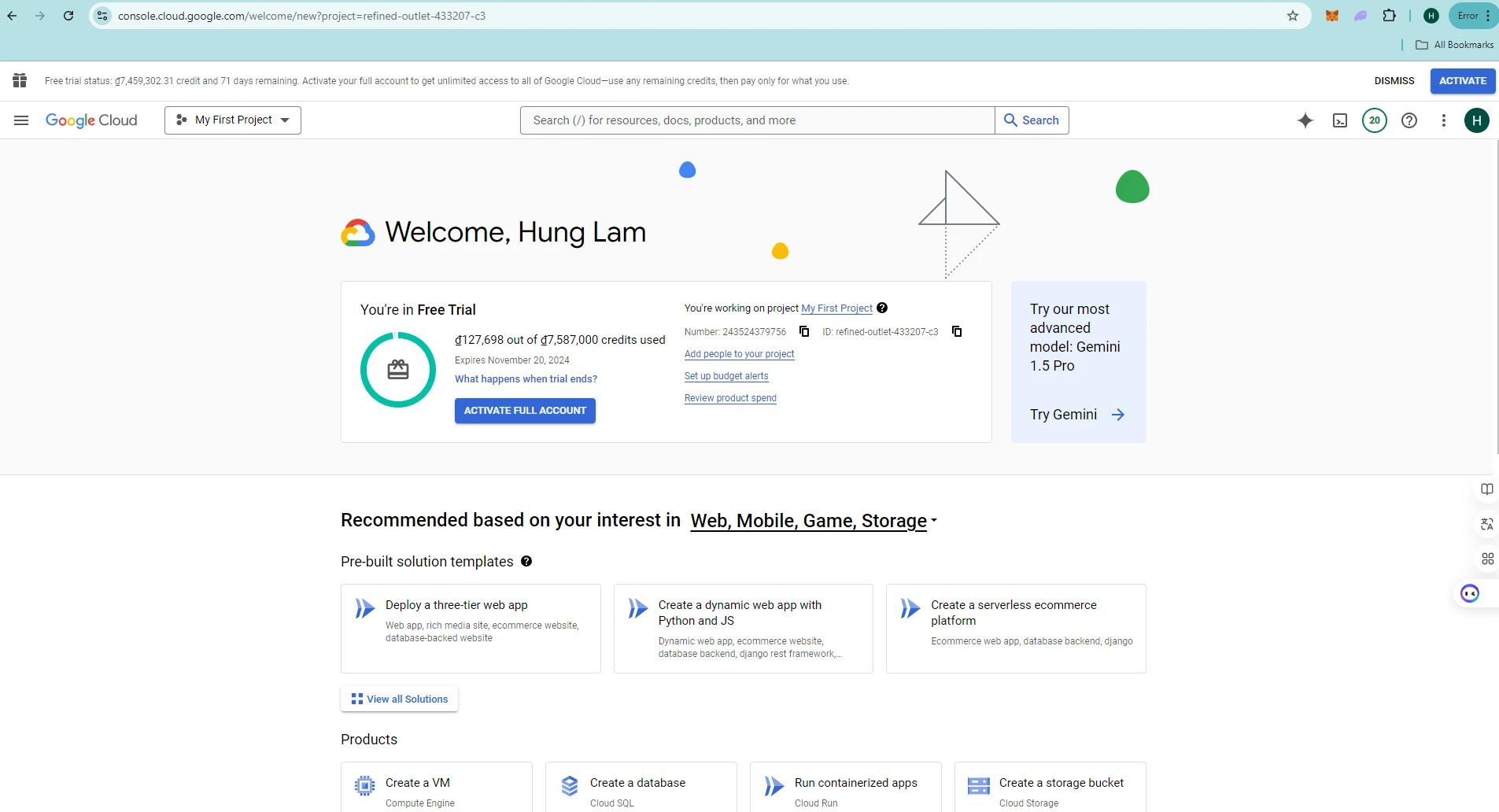Viewport: 1499px width, 812px height.
Task: Open the translate icon on right edge
Action: (x=1486, y=524)
